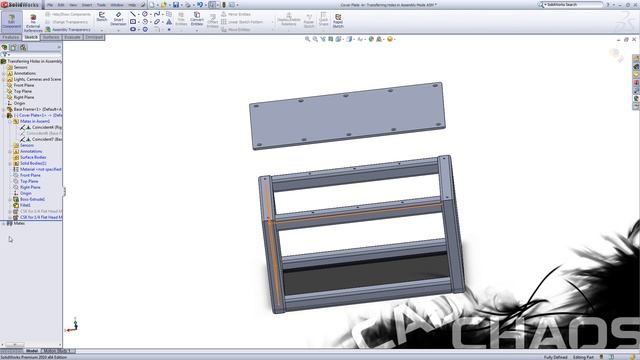Viewport: 640px width, 360px height.
Task: Click the Section View icon
Action: click(x=331, y=39)
